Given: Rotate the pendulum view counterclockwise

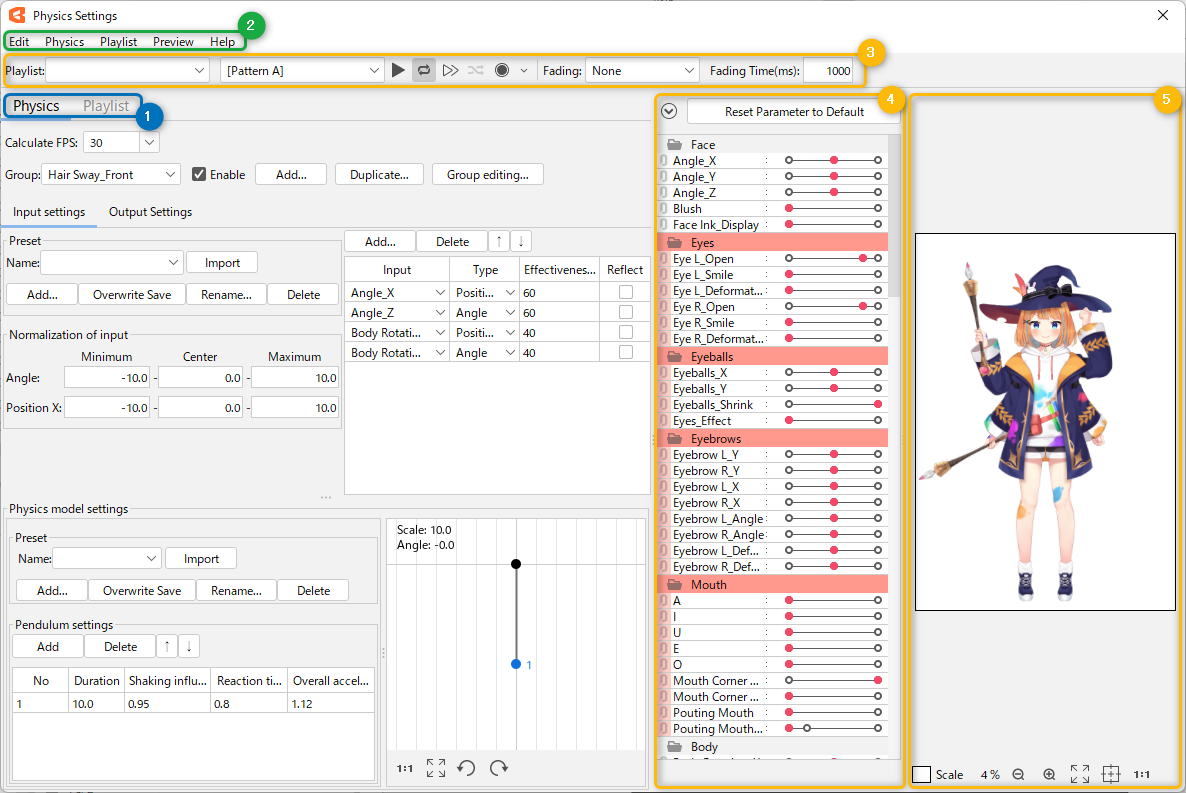Looking at the screenshot, I should coord(466,768).
